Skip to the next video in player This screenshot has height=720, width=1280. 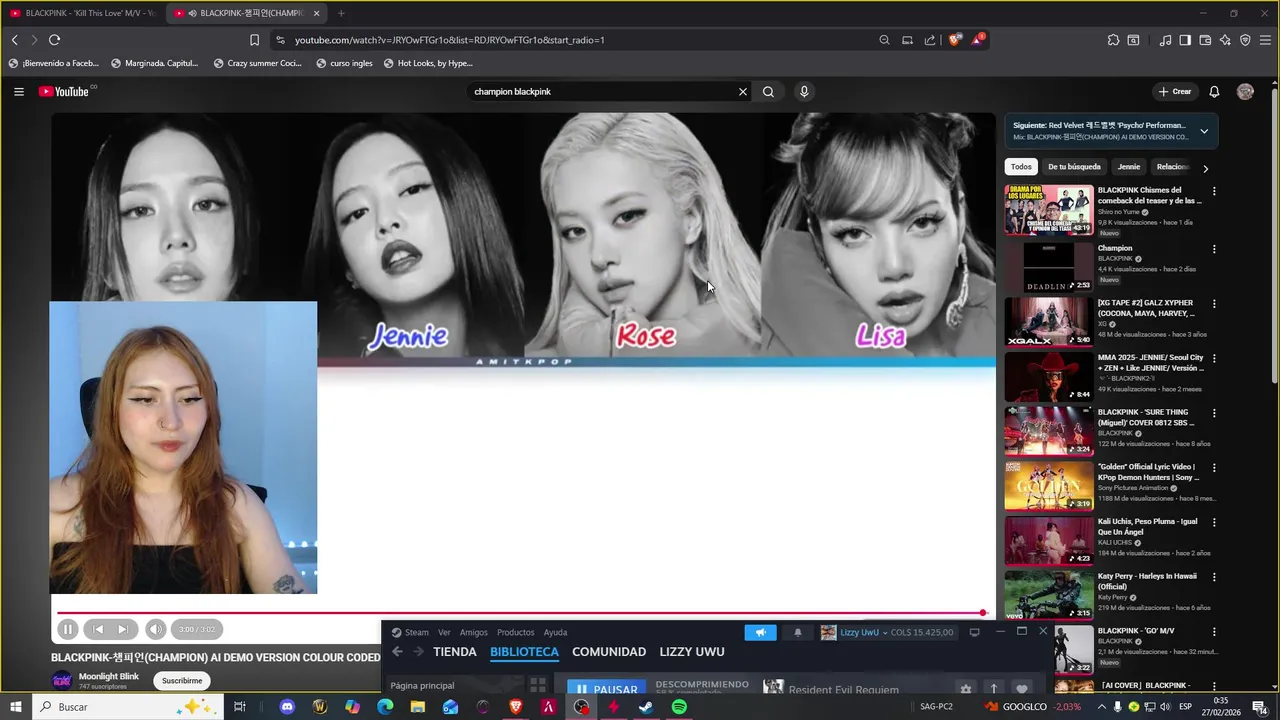click(x=123, y=629)
